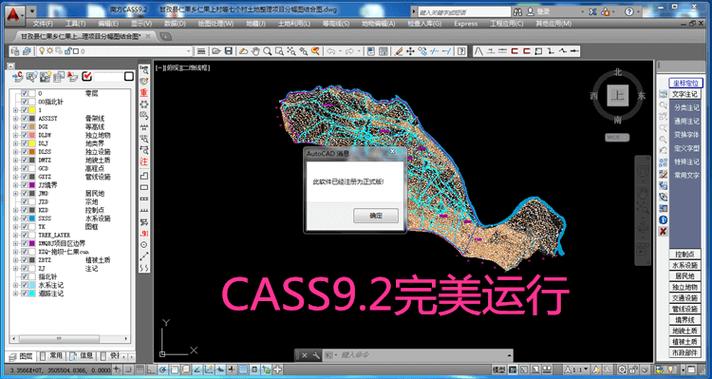The height and width of the screenshot is (379, 712).
Task: Expand the DLSS layer tree node
Action: [16, 152]
